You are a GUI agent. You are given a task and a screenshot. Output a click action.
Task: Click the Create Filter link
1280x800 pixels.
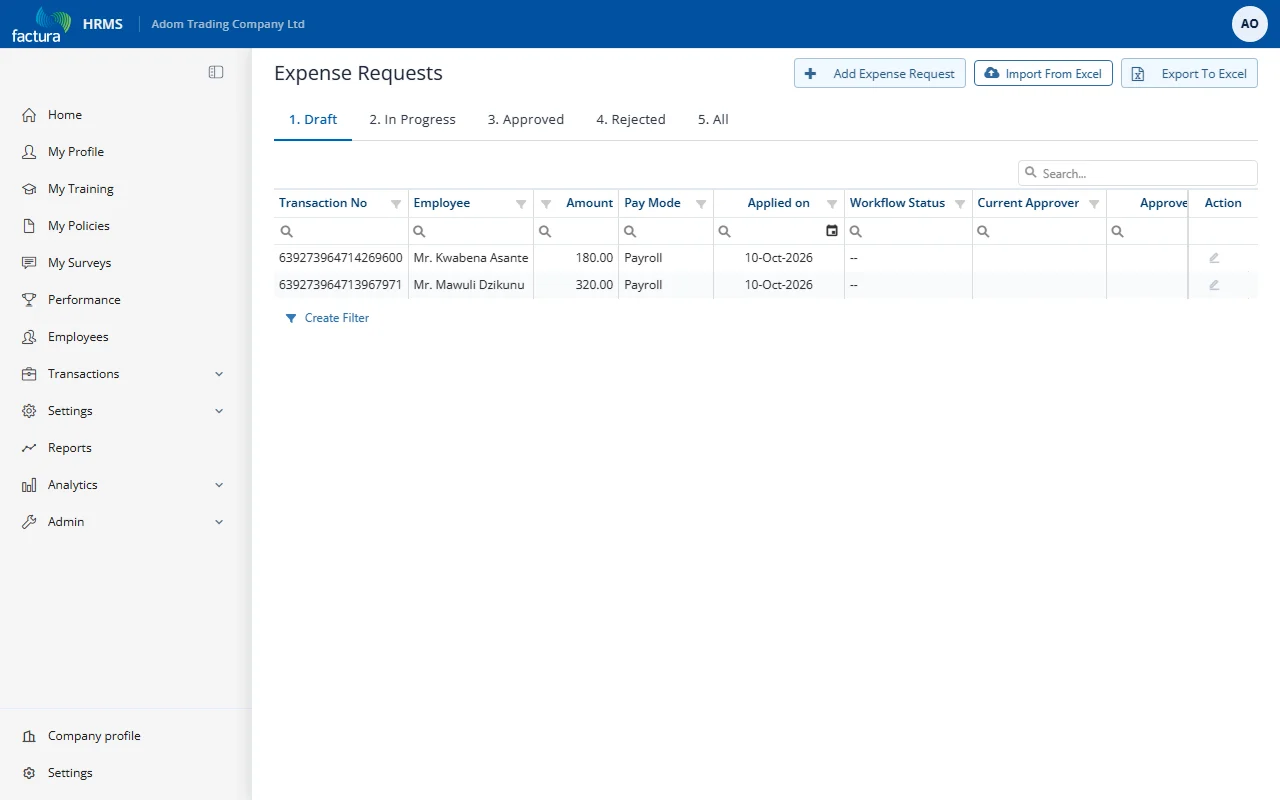[337, 318]
